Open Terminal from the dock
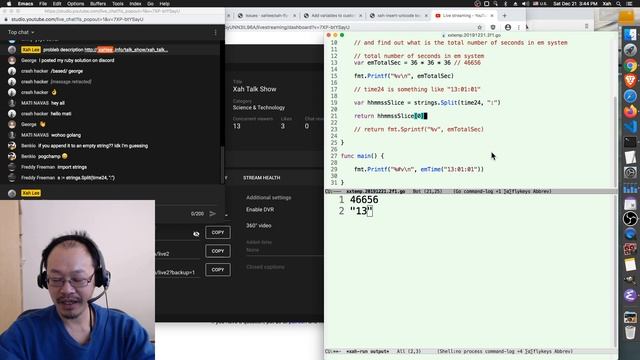Screen dimensions: 640x360 [x=630, y=142]
